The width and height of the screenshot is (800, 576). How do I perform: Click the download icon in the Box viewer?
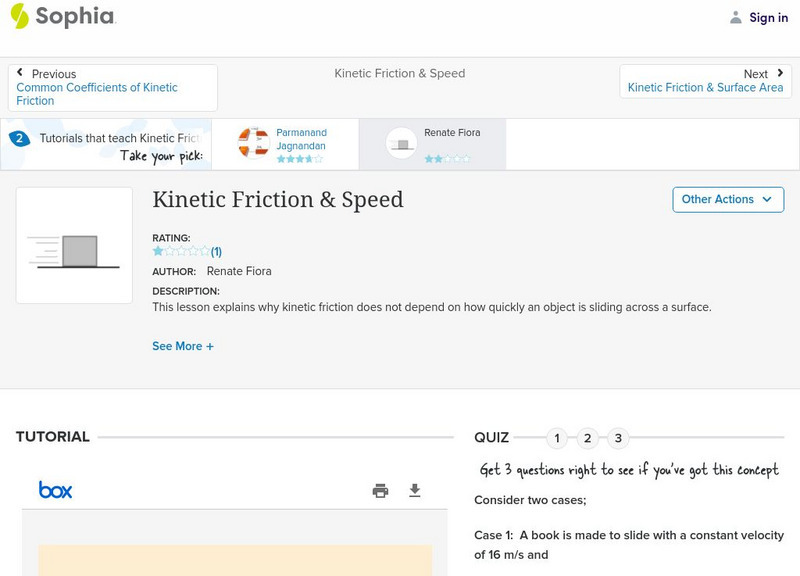tap(414, 490)
